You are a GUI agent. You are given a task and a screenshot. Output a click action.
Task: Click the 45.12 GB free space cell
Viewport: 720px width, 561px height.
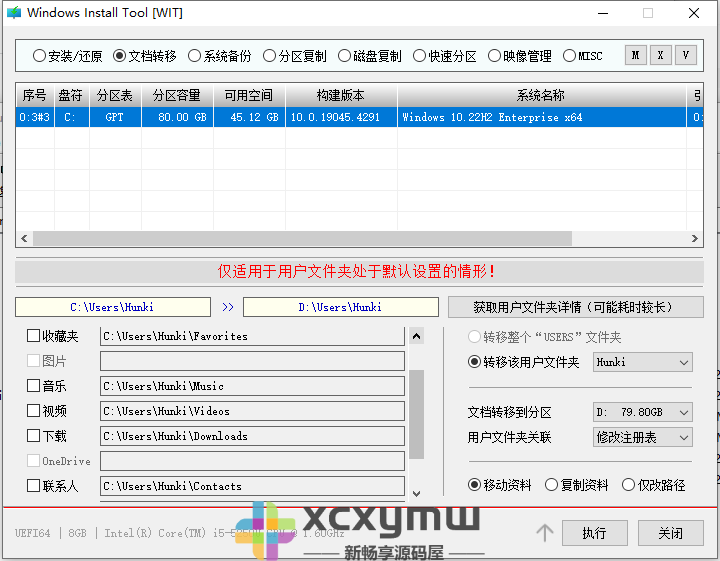(249, 117)
